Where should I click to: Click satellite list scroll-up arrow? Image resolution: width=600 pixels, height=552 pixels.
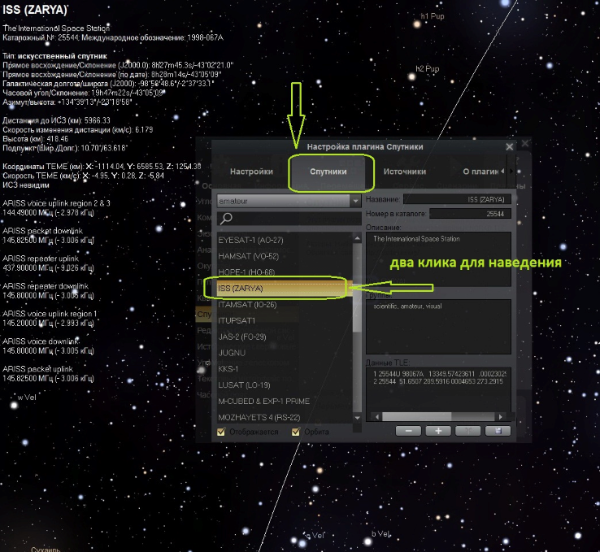(357, 238)
